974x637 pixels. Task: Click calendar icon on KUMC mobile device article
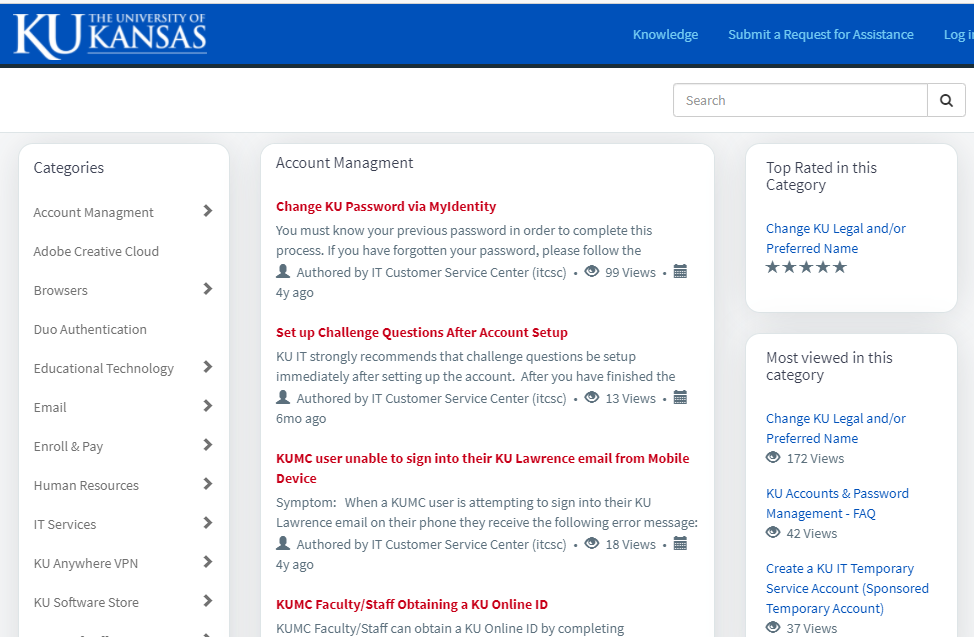point(680,543)
